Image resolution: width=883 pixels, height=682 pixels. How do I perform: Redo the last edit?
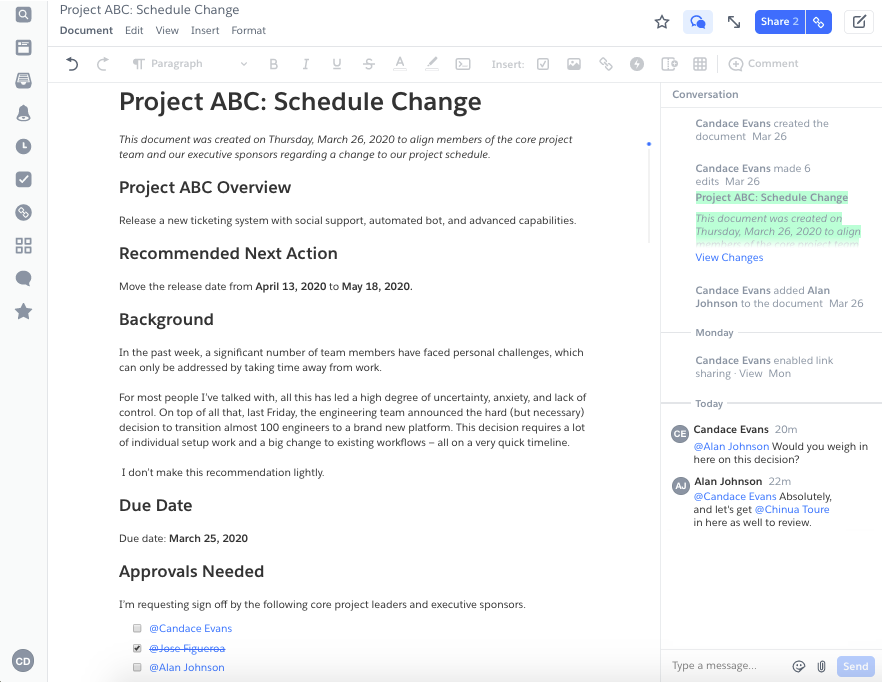coord(102,64)
